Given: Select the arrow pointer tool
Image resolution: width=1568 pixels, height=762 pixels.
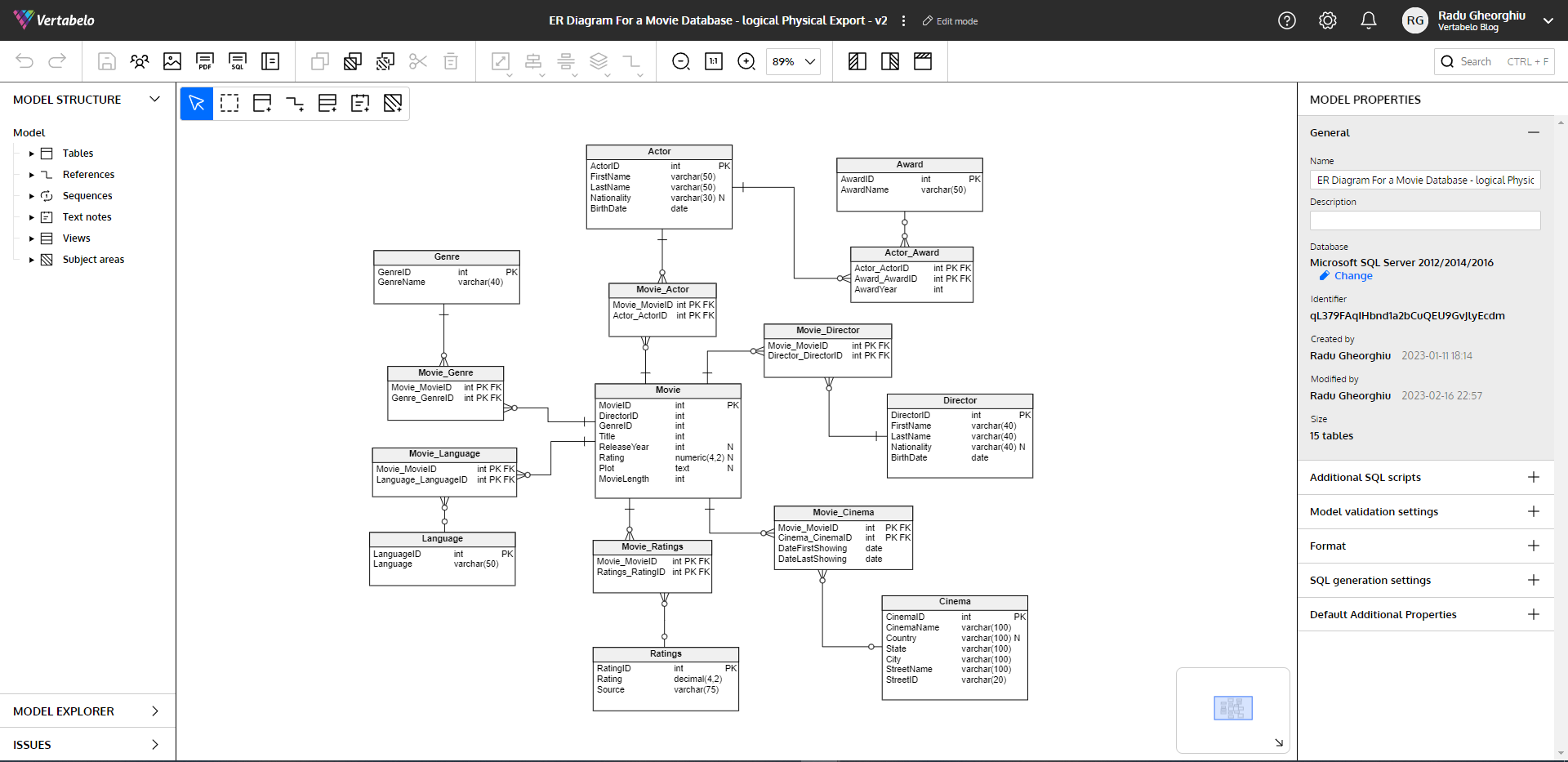Looking at the screenshot, I should click(197, 103).
